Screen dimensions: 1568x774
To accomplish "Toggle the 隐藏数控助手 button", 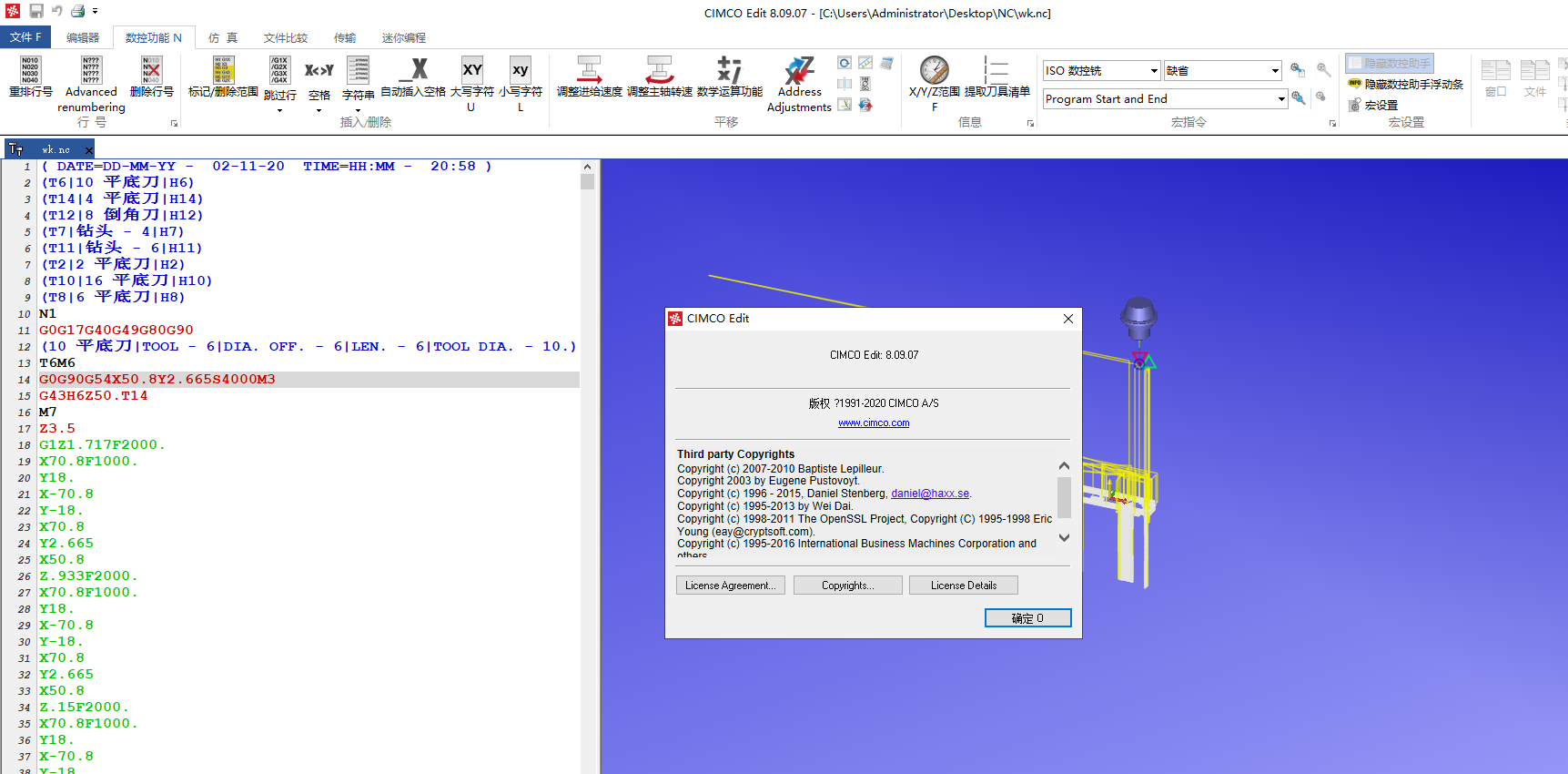I will [1390, 63].
